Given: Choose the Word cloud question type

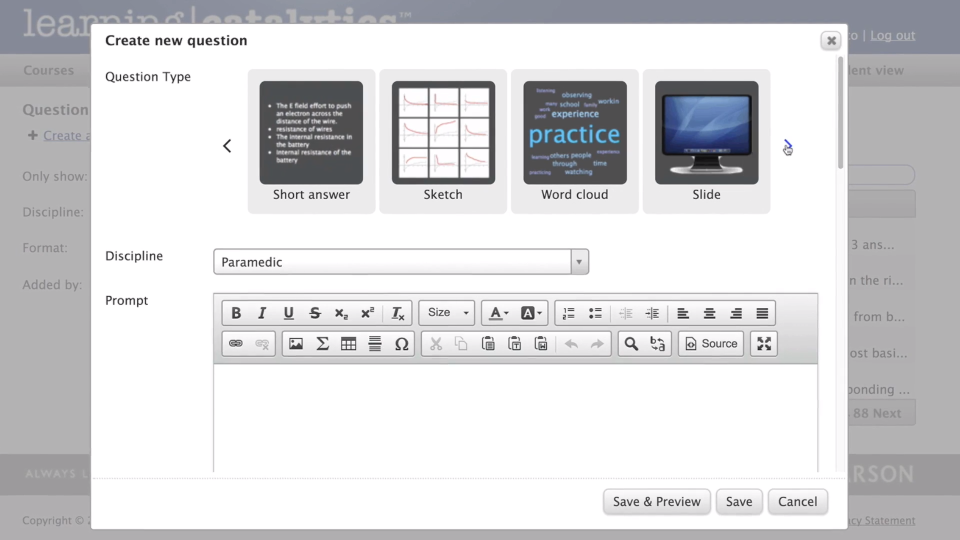Looking at the screenshot, I should [575, 141].
